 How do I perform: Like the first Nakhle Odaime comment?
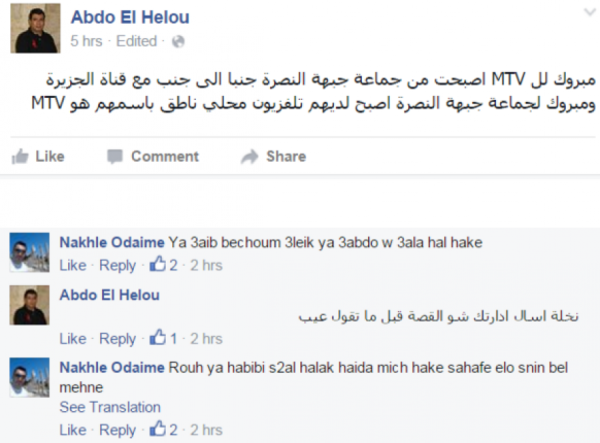coord(73,265)
